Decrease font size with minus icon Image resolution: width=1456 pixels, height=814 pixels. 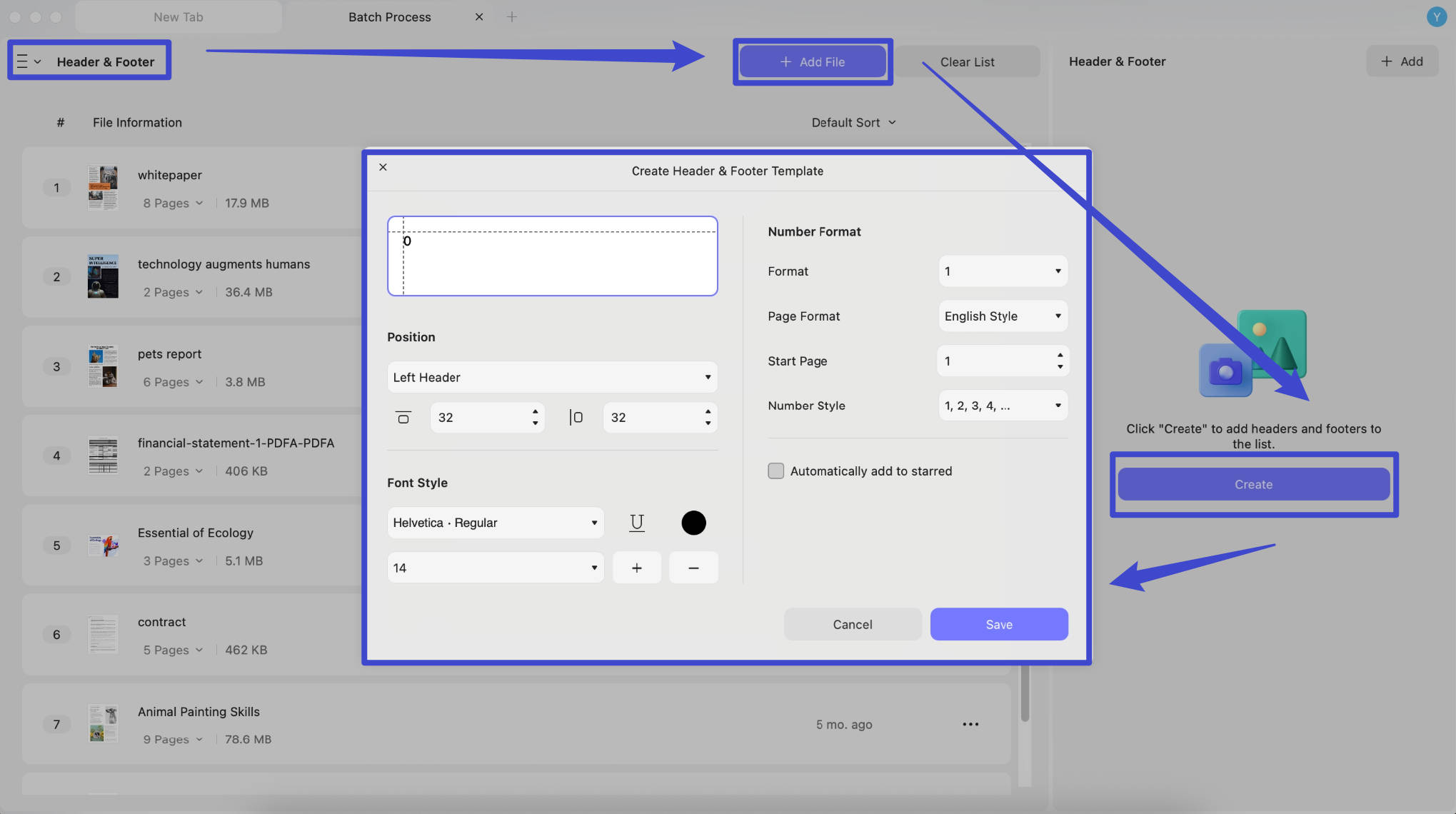tap(693, 568)
